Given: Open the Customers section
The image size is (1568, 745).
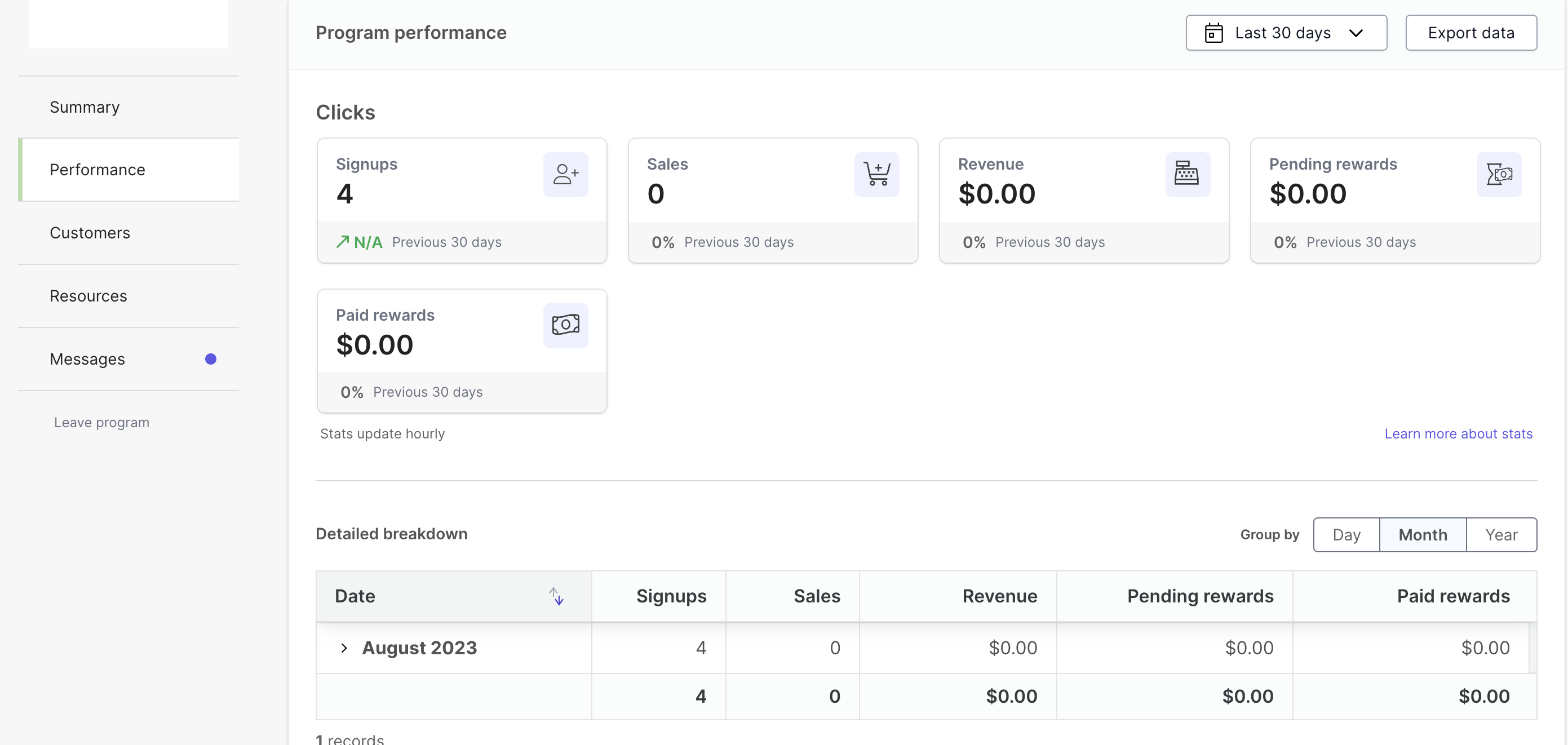Looking at the screenshot, I should click(x=90, y=233).
